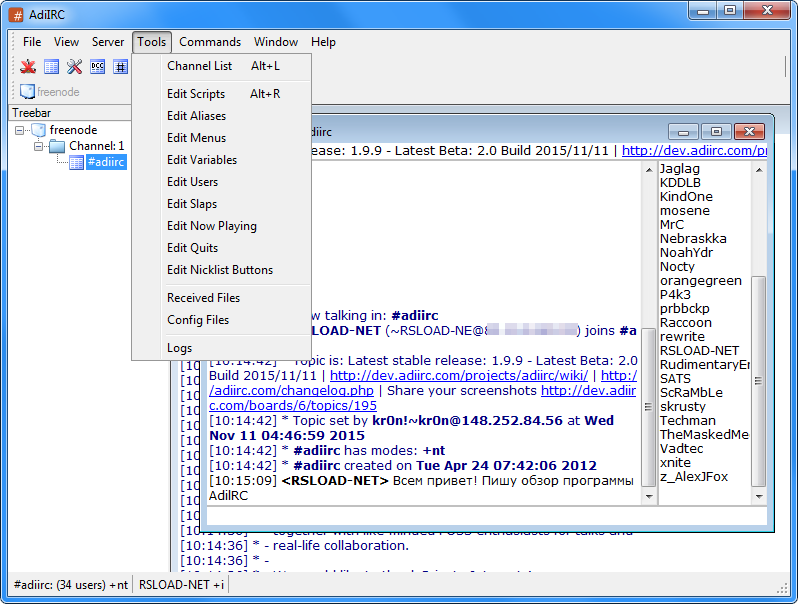Select Edit Quits entry
Viewport: 798px width, 604px height.
[x=221, y=248]
